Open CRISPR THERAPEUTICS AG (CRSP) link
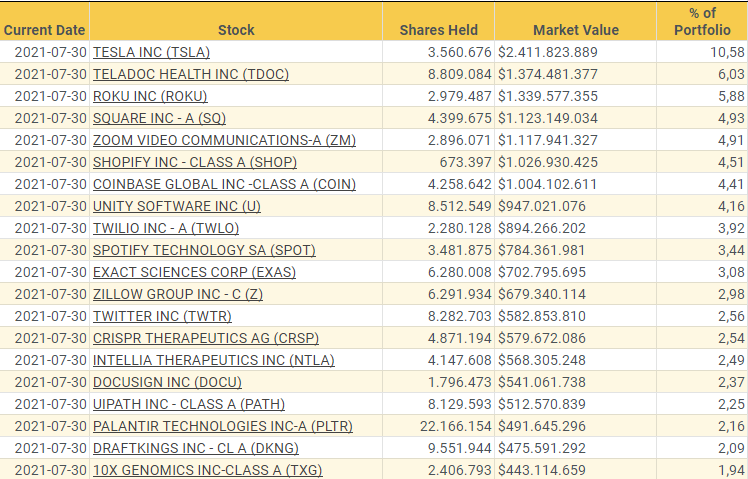748x479 pixels. 206,337
